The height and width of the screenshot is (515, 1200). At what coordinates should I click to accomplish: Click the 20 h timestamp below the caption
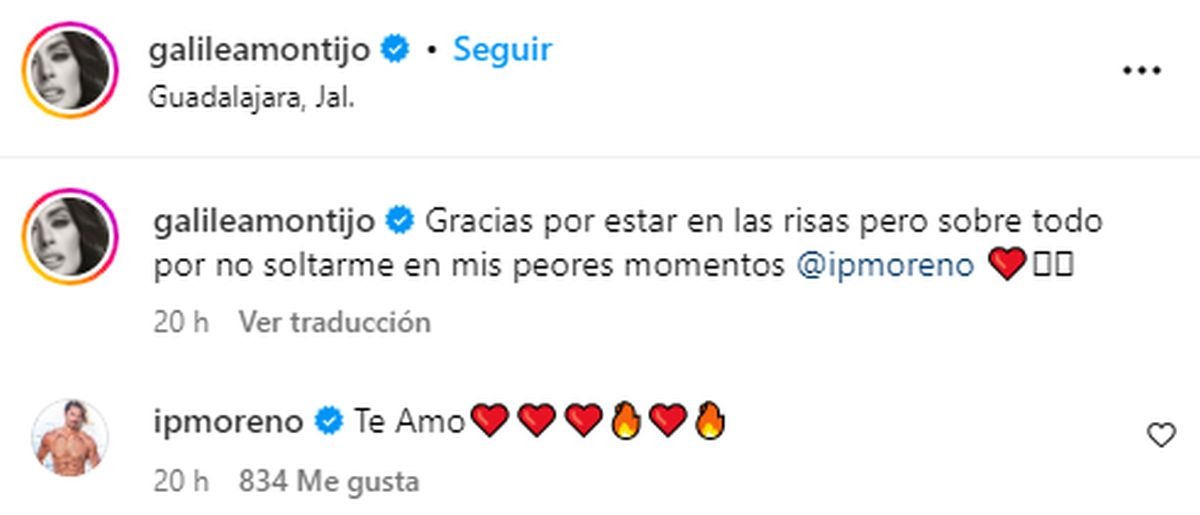point(180,323)
